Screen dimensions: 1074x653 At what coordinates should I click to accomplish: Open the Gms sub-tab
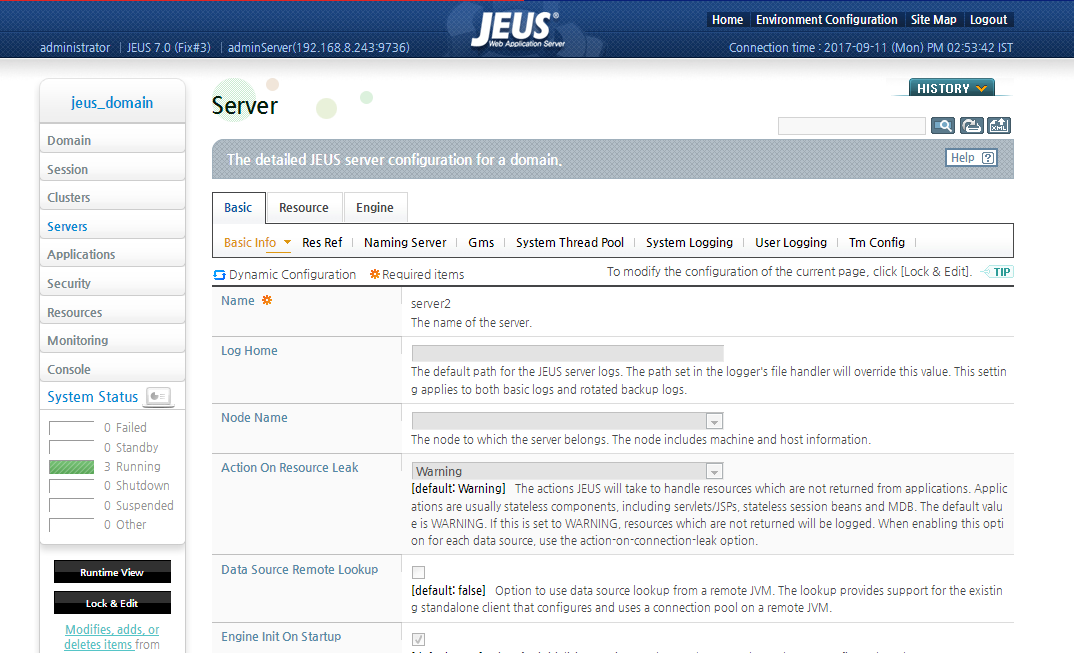(481, 243)
